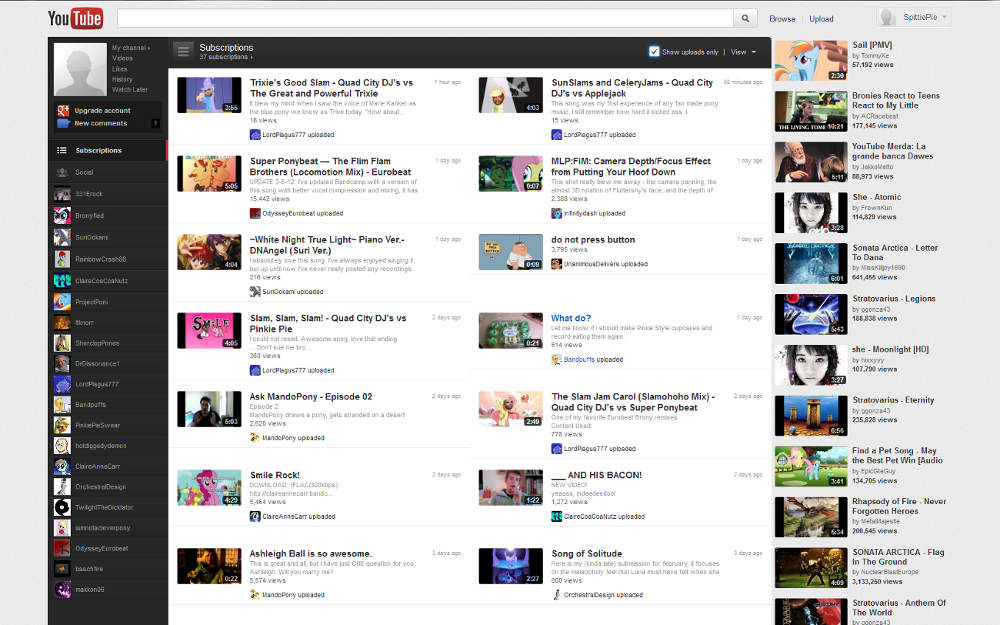The height and width of the screenshot is (625, 1000).
Task: Click the Bronyfied channel icon
Action: pyautogui.click(x=62, y=216)
